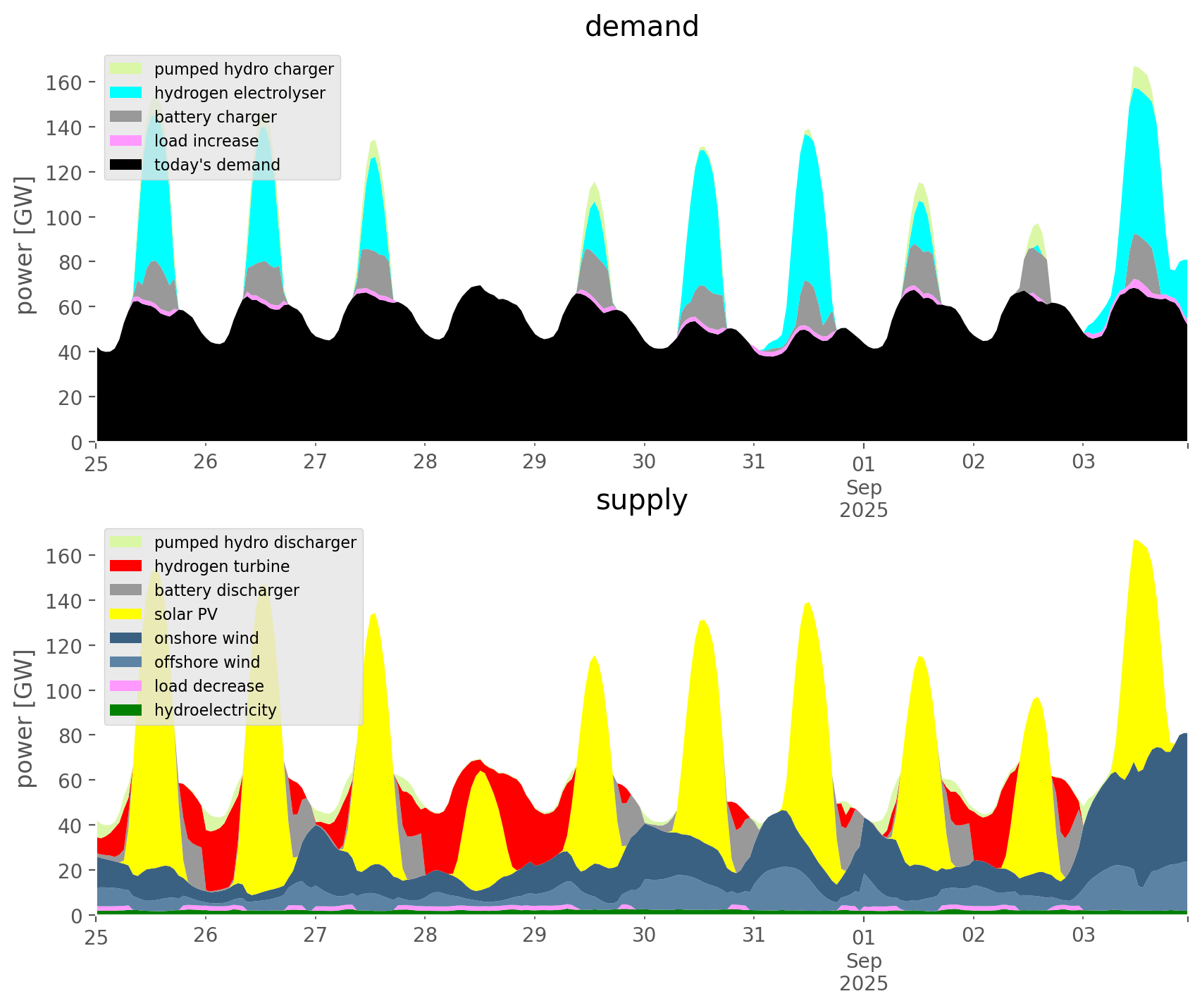Click the 'load increase' legend label
This screenshot has height=1008, width=1202.
(x=206, y=141)
